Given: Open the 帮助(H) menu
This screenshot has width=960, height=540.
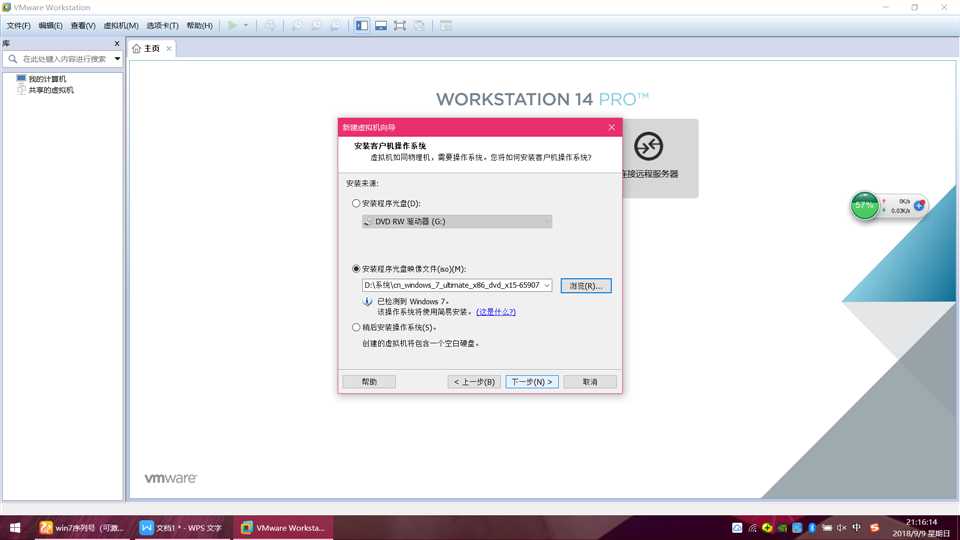Looking at the screenshot, I should [x=200, y=26].
